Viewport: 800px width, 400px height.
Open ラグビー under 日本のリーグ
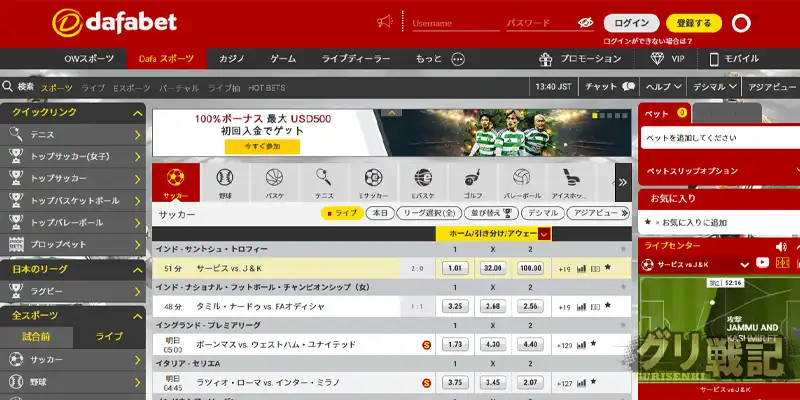[73, 291]
